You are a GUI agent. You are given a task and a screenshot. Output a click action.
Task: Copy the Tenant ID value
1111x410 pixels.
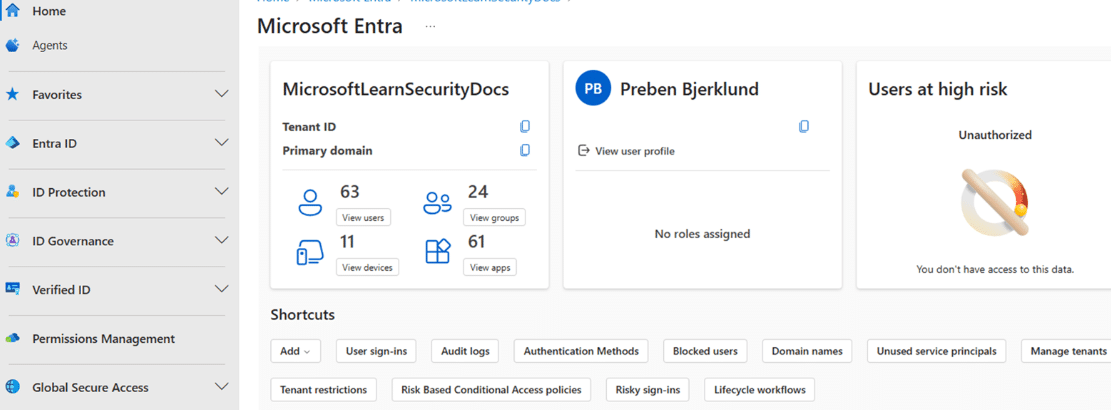pyautogui.click(x=525, y=127)
